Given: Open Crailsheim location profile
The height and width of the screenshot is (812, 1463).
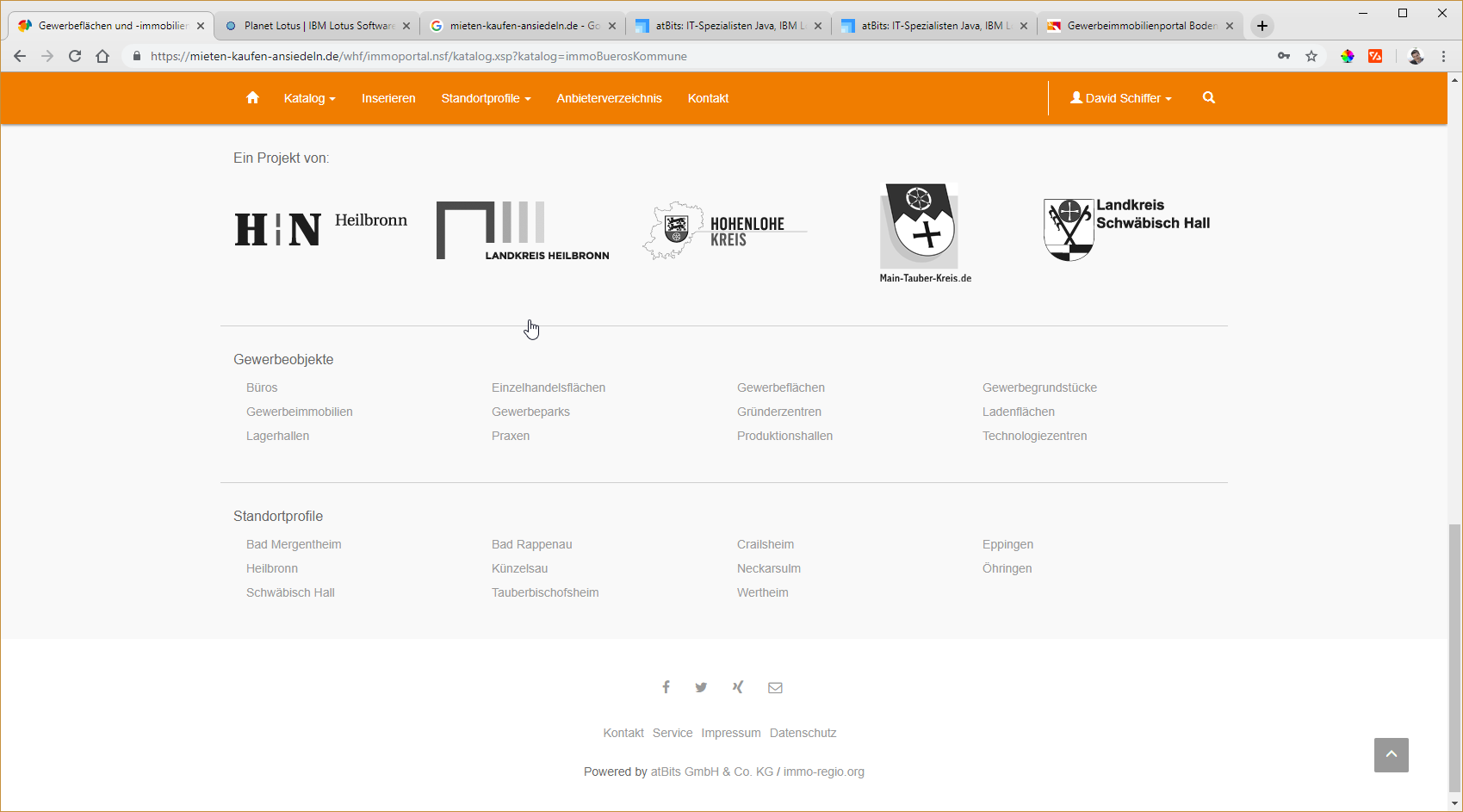Looking at the screenshot, I should [x=766, y=544].
